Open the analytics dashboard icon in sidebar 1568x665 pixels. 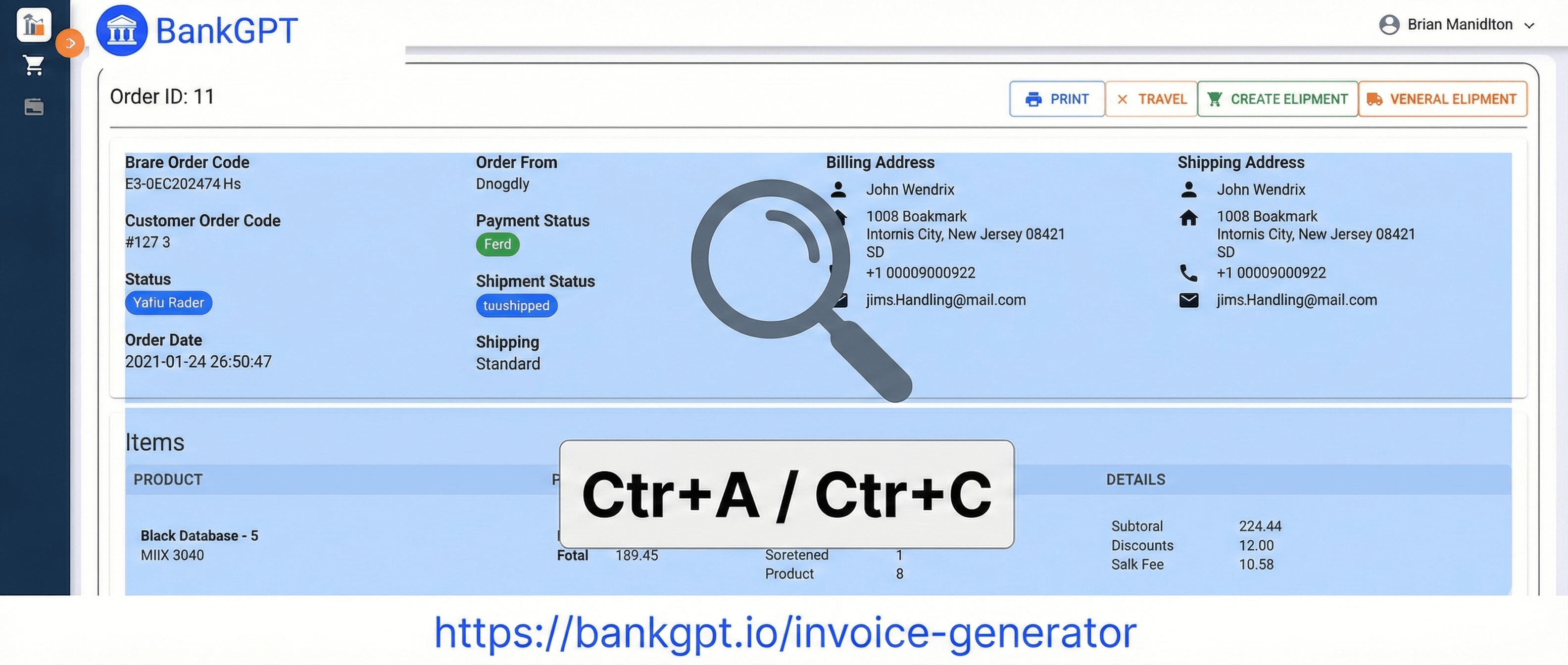point(34,26)
